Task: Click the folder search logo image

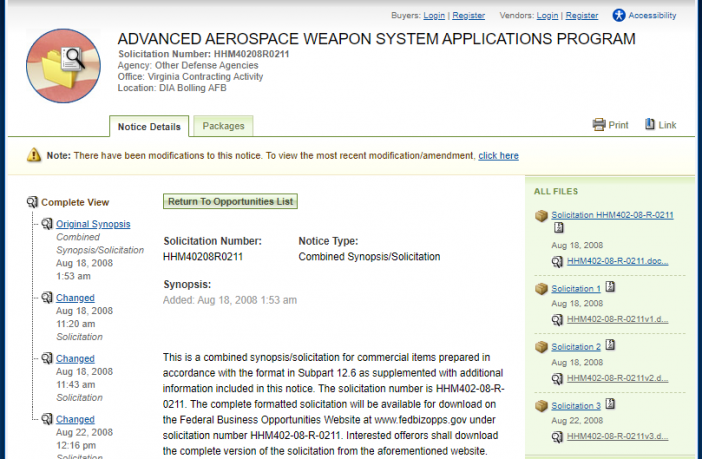Action: coord(63,66)
